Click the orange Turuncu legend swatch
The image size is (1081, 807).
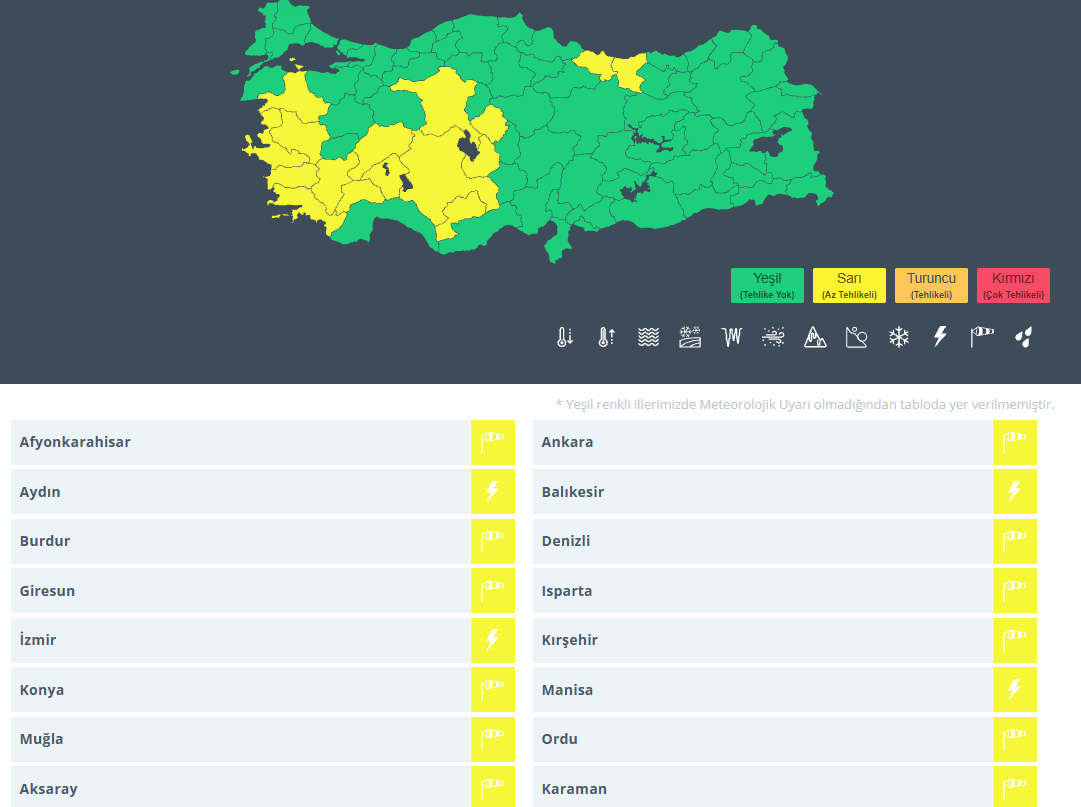[931, 285]
